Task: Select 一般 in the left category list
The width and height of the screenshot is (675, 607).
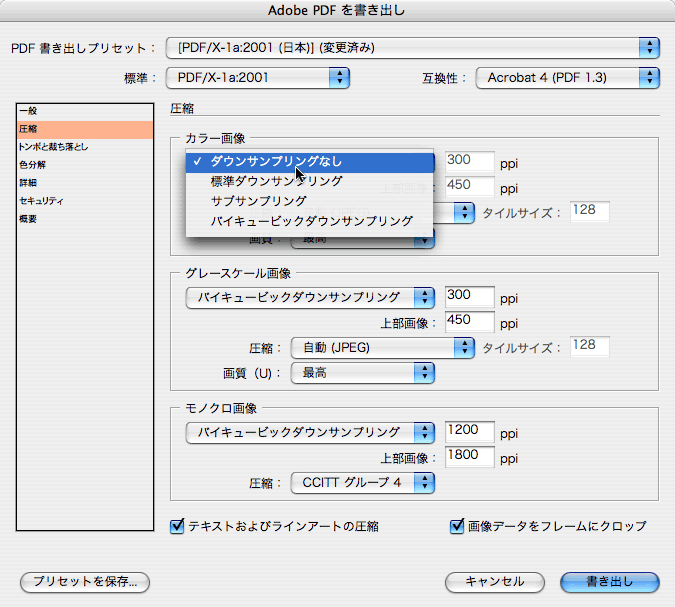Action: point(85,111)
